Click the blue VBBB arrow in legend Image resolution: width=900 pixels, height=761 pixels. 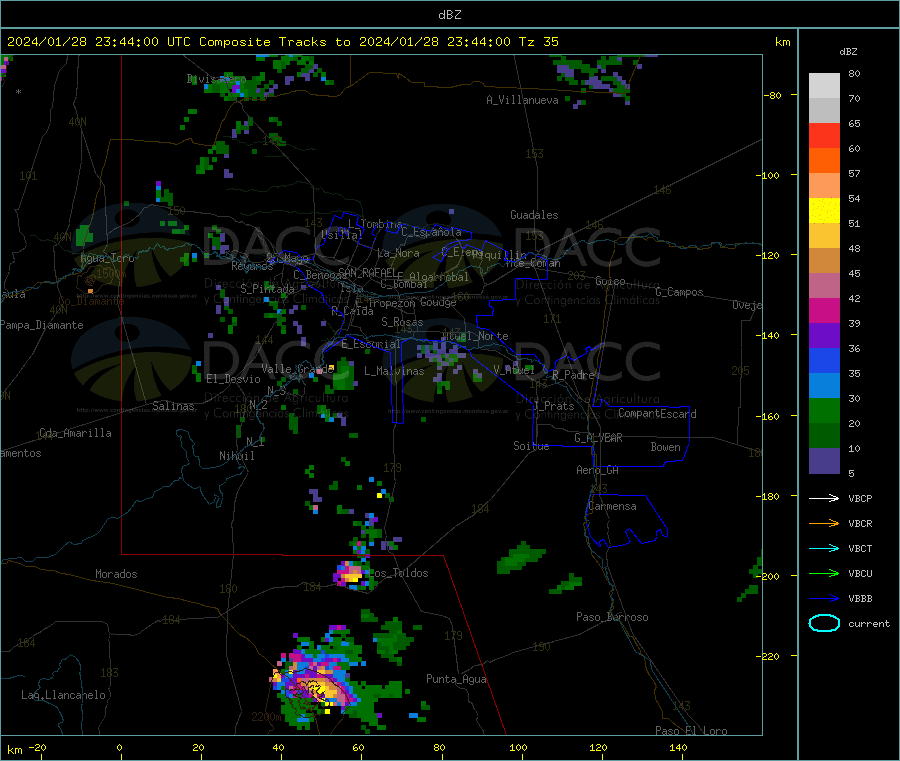[x=824, y=599]
